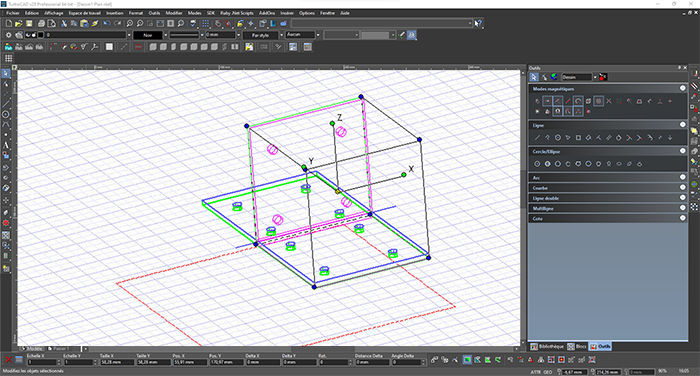Click the Print icon
700x376 pixels.
(41, 23)
